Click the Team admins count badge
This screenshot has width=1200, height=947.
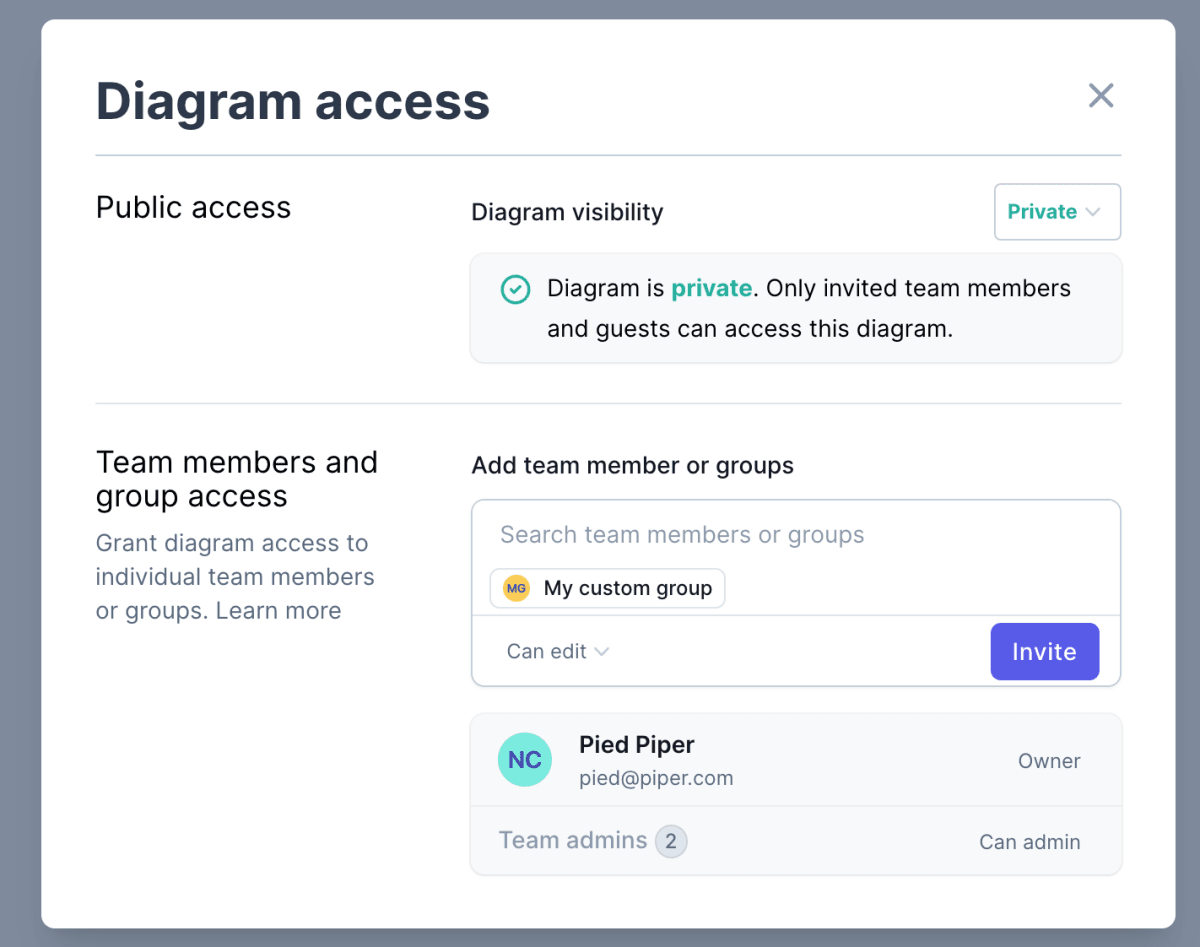click(671, 842)
